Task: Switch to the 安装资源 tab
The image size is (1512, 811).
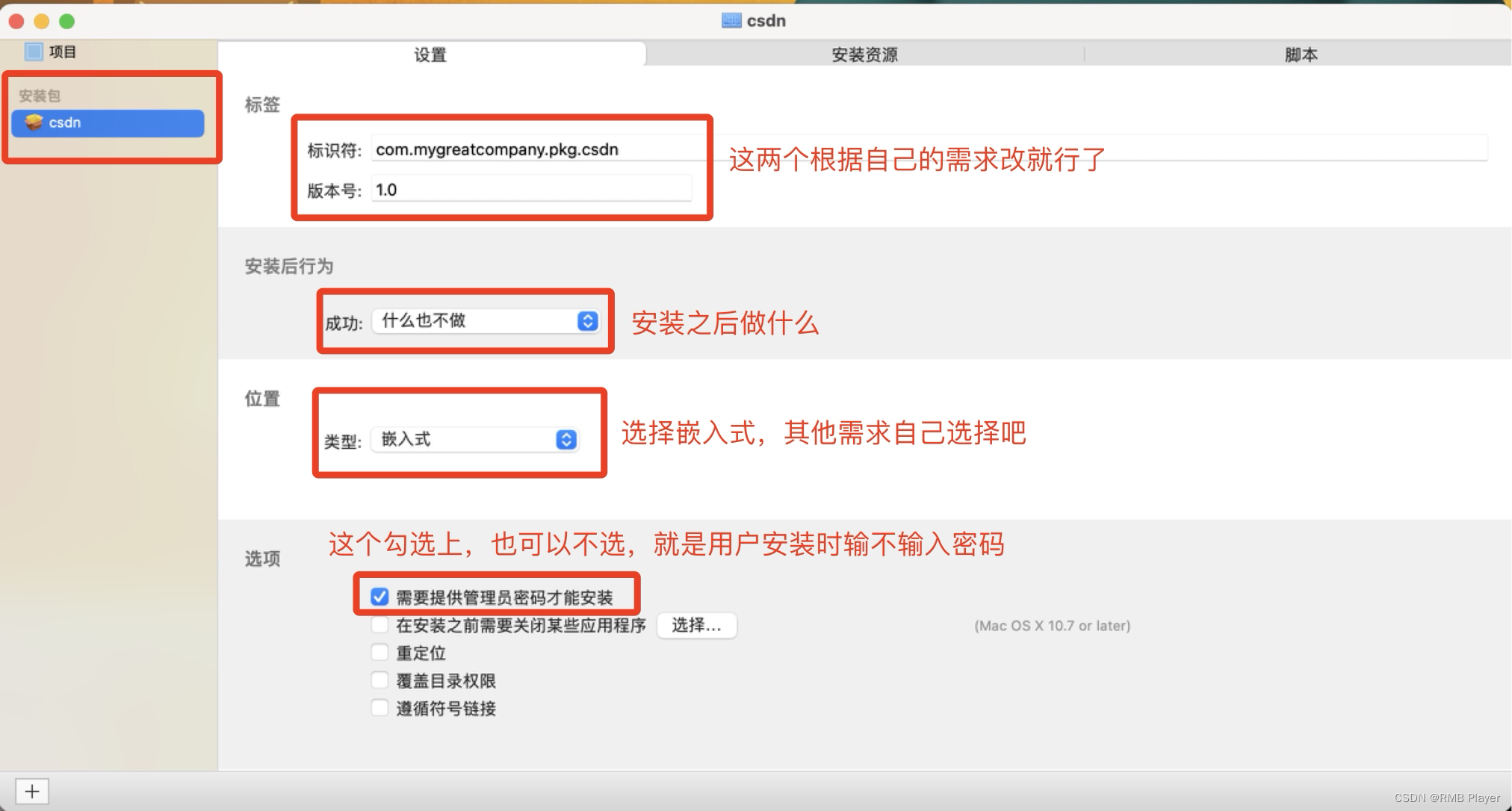Action: pyautogui.click(x=864, y=55)
